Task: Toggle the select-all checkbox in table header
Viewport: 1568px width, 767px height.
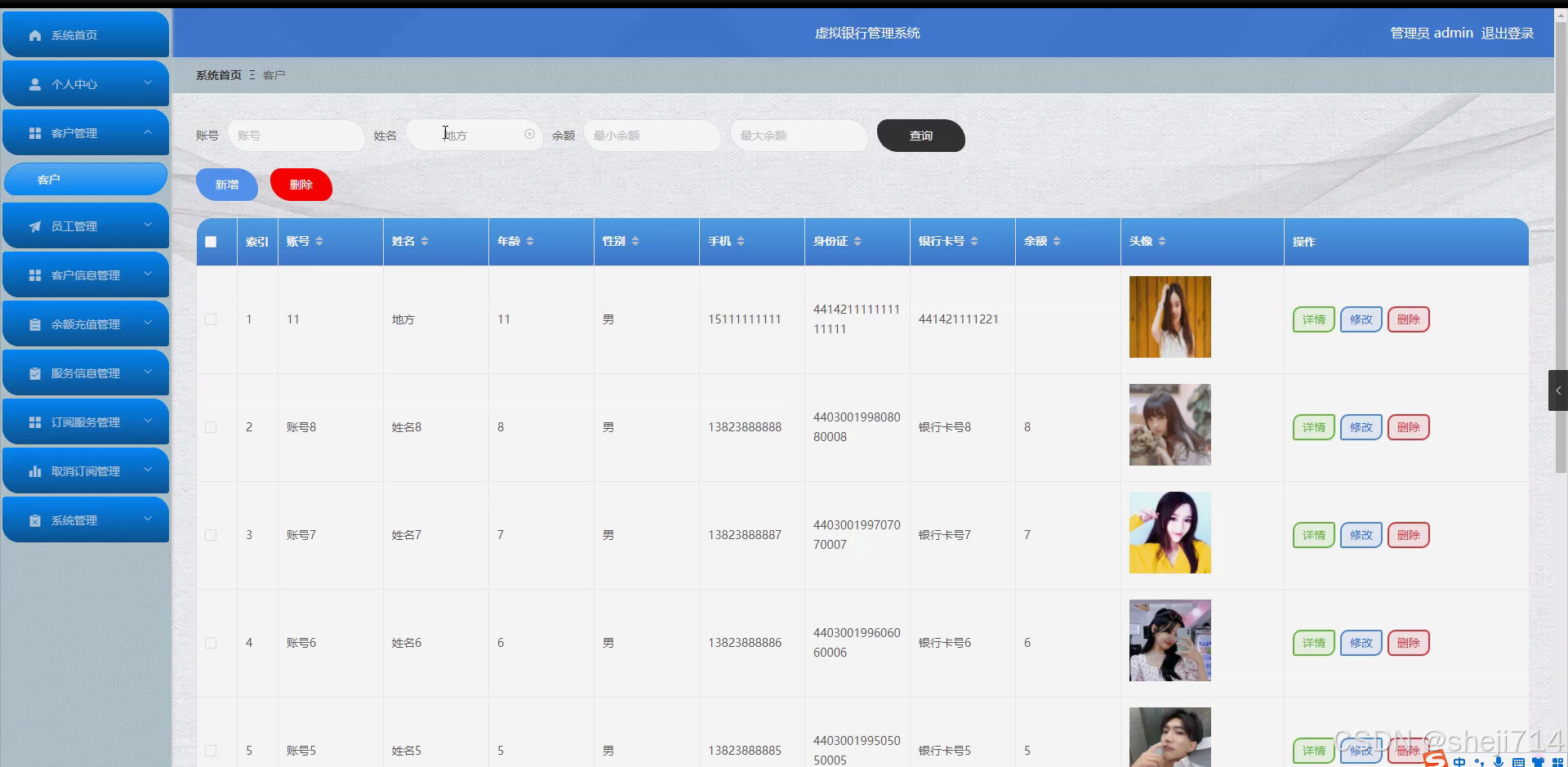Action: pos(211,242)
